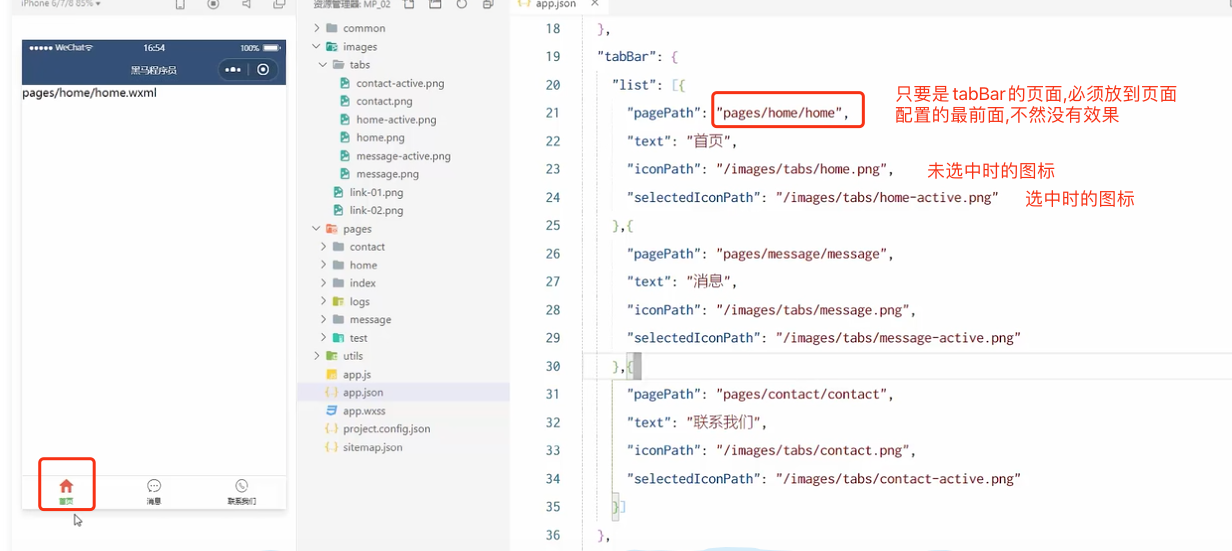Viewport: 1232px width, 551px height.
Task: Open the iPhone 6/7/8 device dropdown
Action: pyautogui.click(x=60, y=4)
